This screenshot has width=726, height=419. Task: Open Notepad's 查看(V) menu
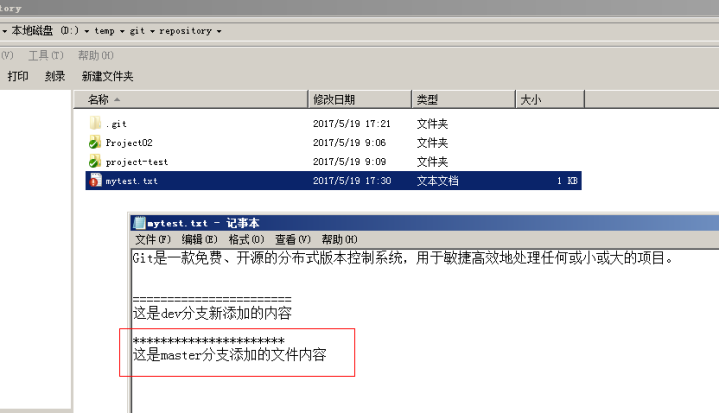(x=293, y=239)
